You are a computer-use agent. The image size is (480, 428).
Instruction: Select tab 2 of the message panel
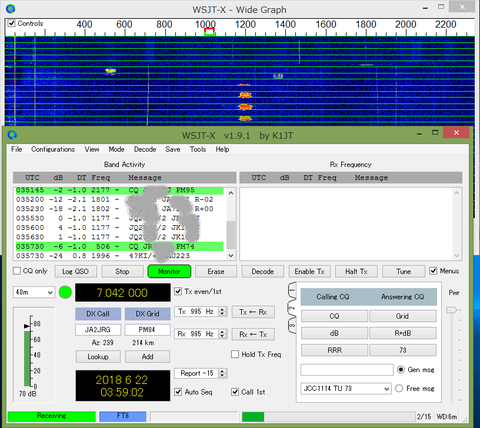292,308
